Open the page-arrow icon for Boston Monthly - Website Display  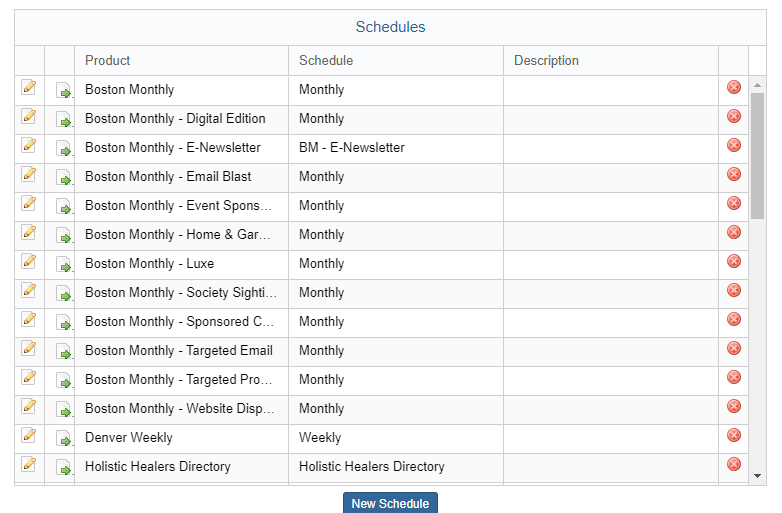(64, 409)
